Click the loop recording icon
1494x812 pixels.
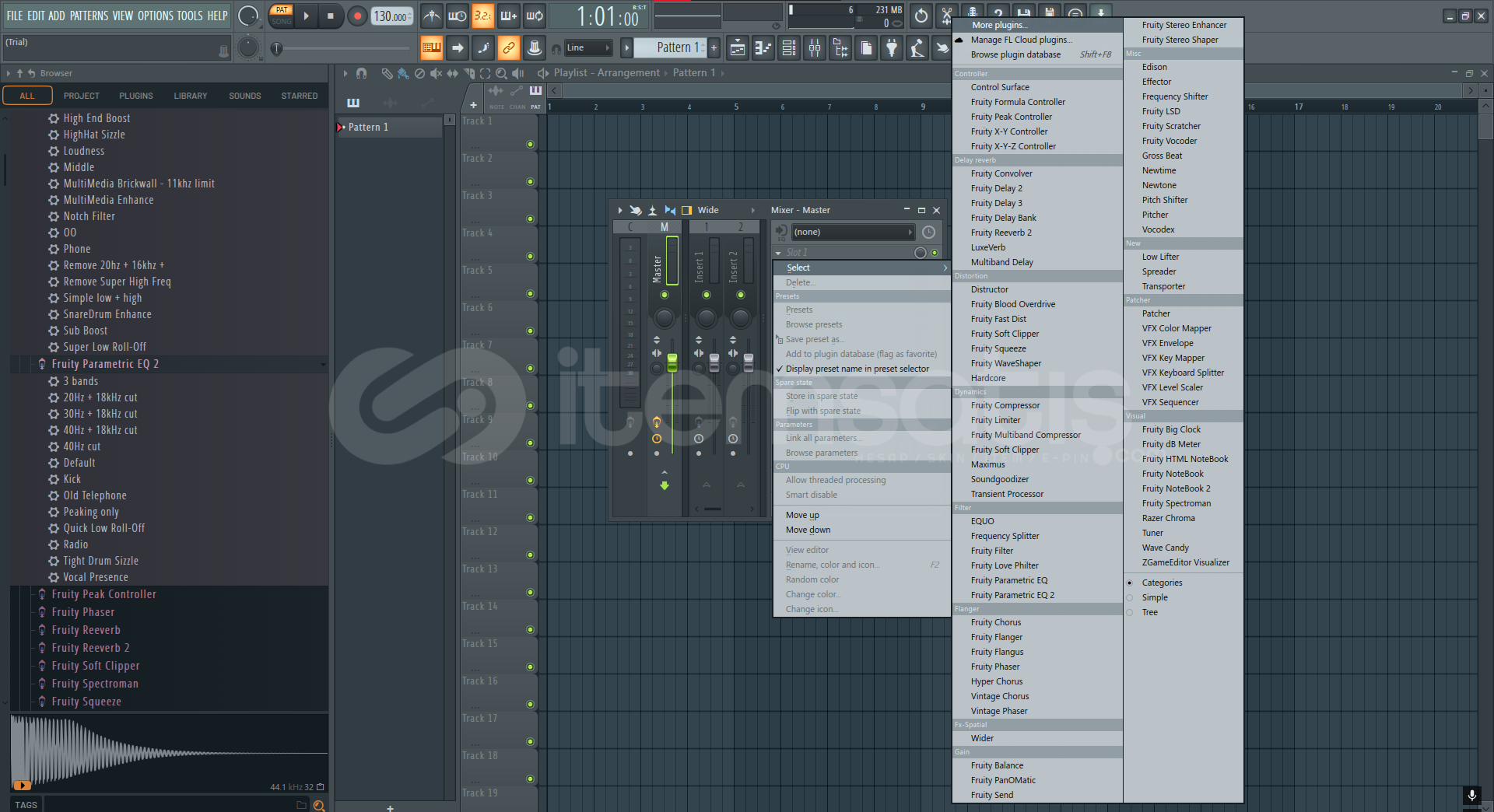coord(535,16)
